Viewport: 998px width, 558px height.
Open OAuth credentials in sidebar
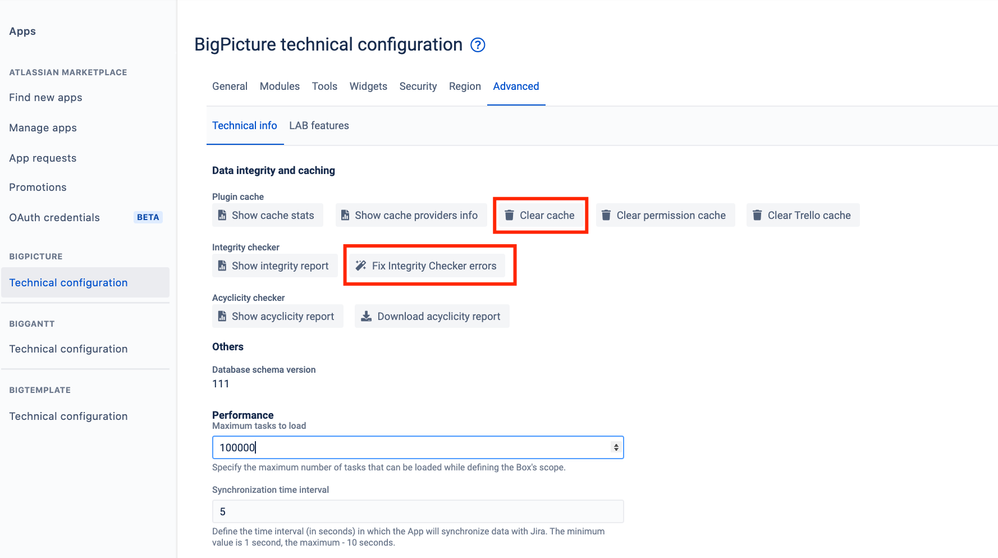54,217
